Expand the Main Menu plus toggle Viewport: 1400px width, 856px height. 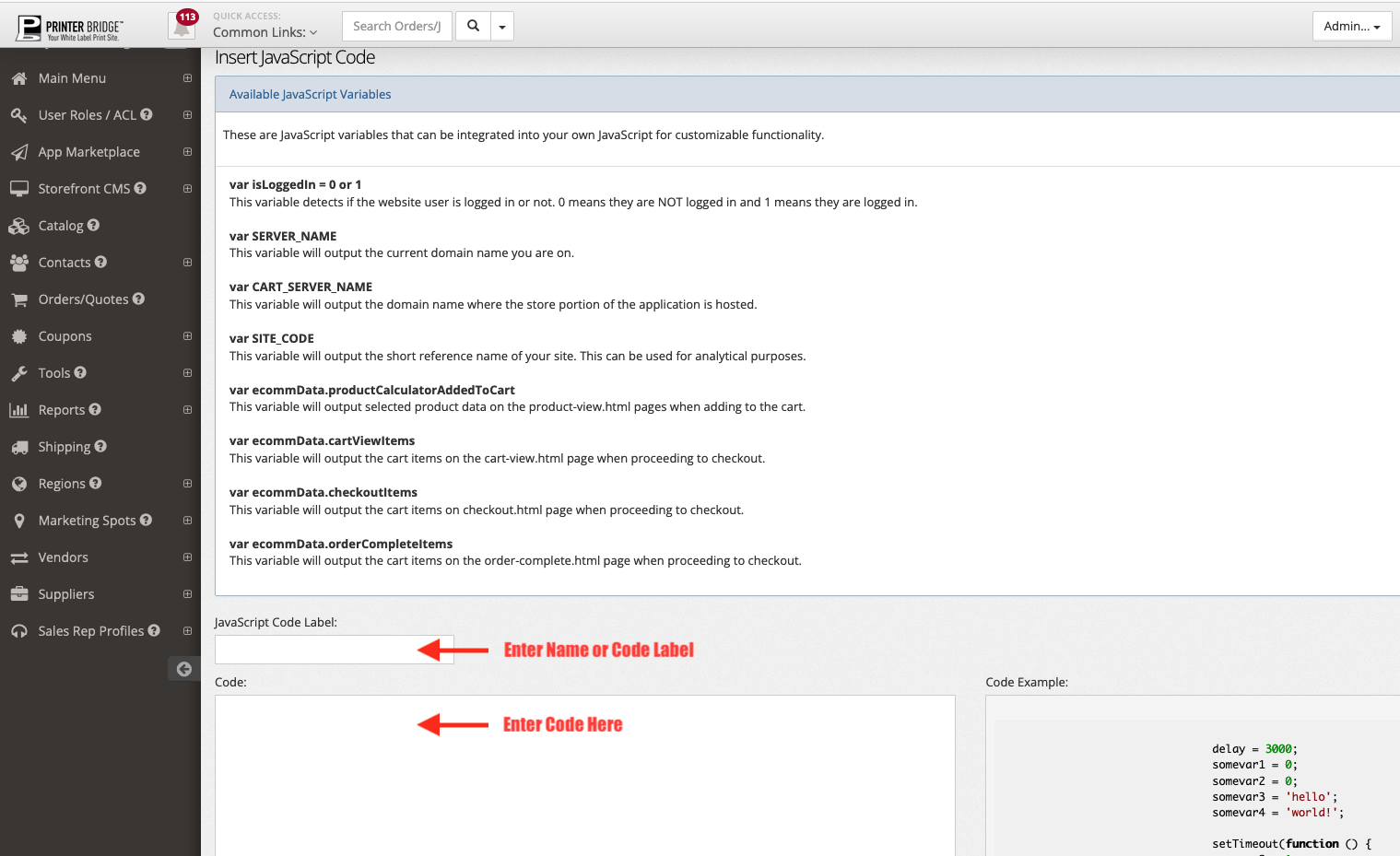point(187,78)
